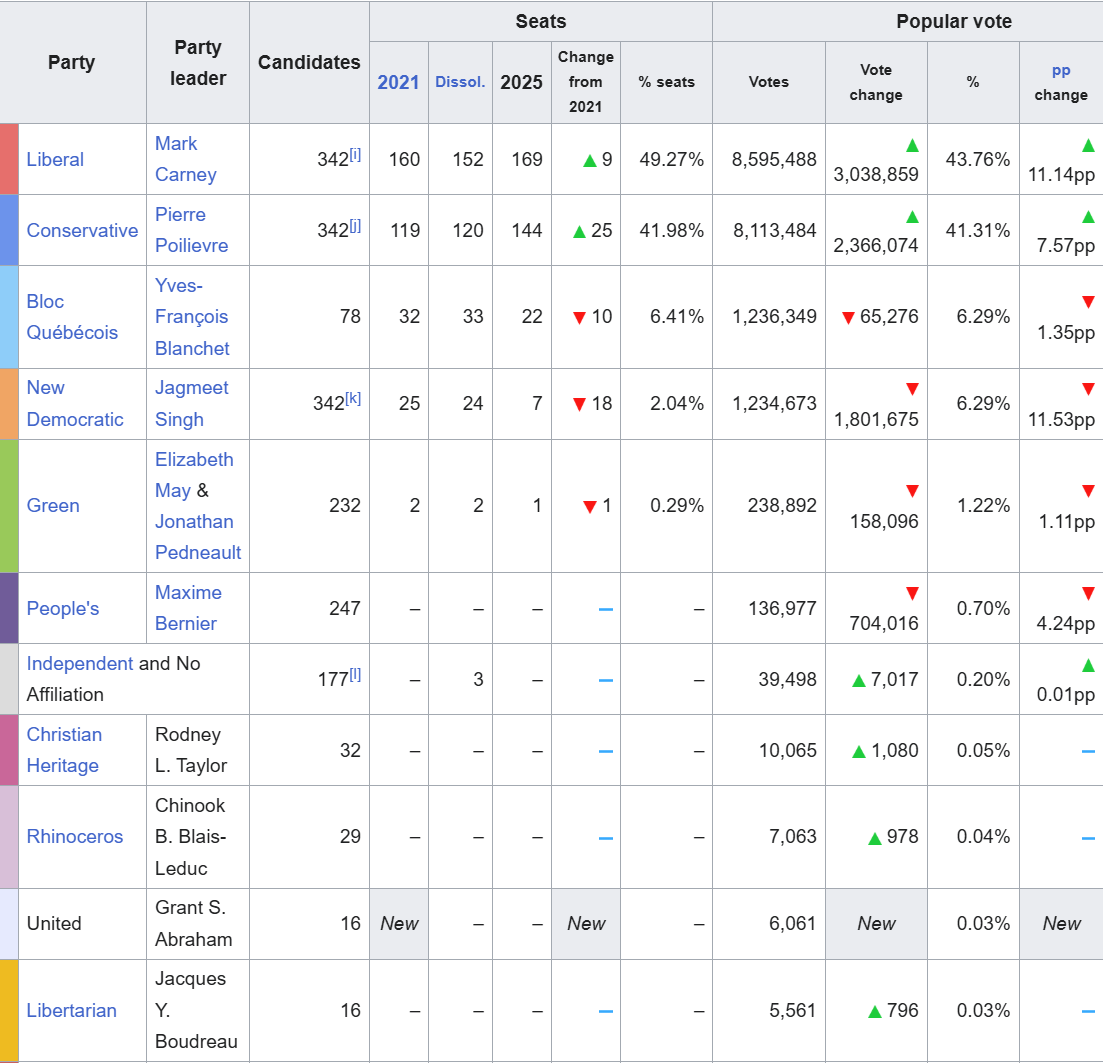Click the Liberal red party colour cell

tap(9, 159)
